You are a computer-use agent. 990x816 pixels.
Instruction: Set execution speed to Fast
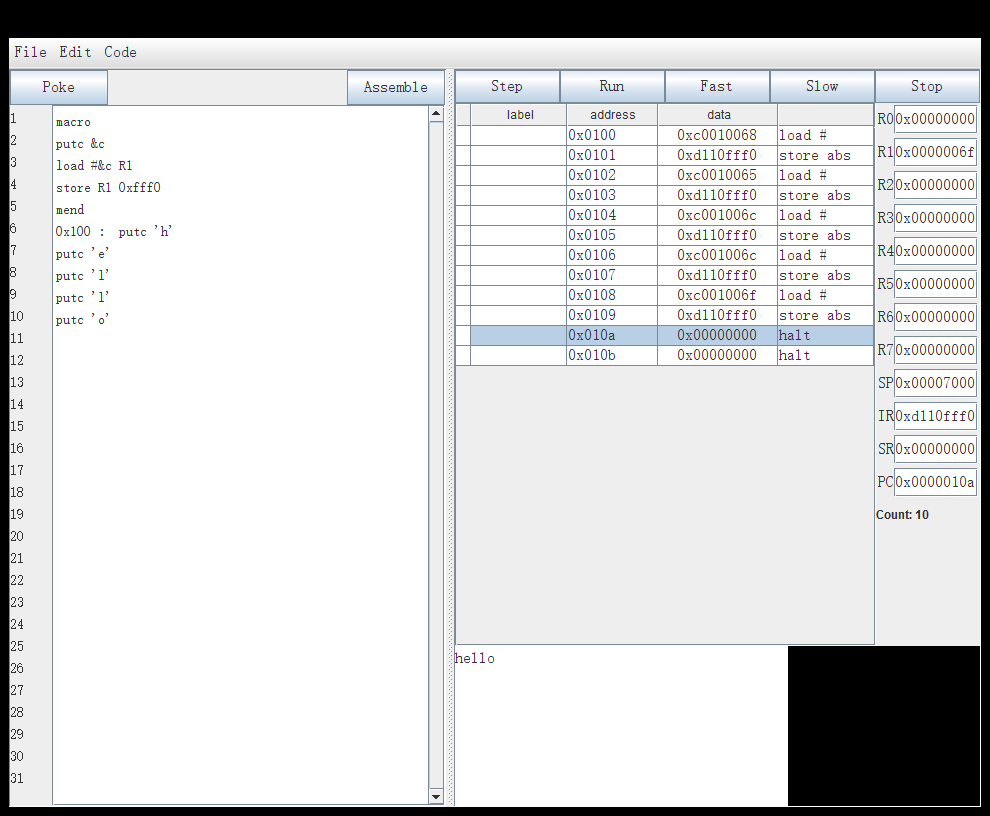717,86
